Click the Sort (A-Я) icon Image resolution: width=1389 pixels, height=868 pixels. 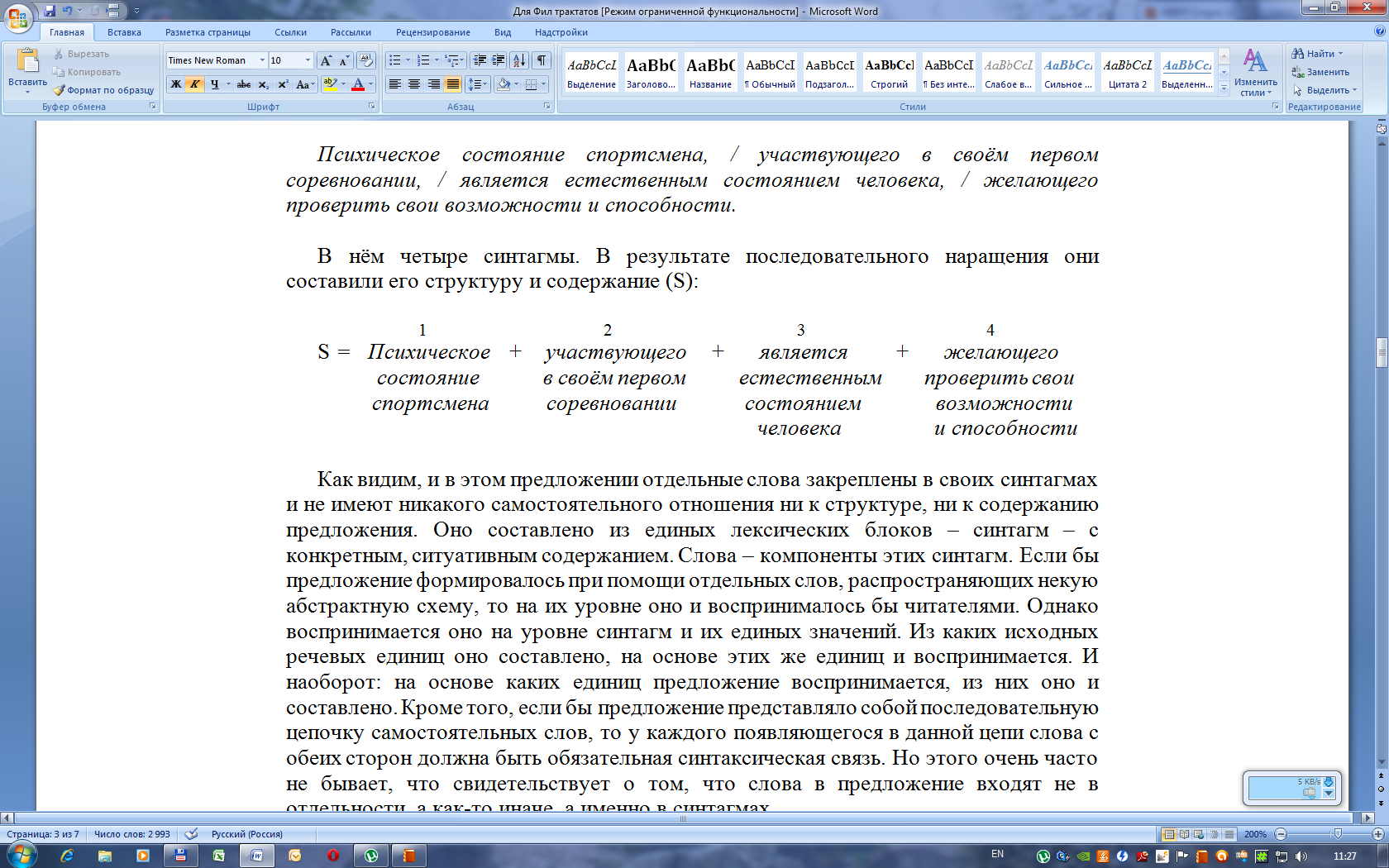519,60
